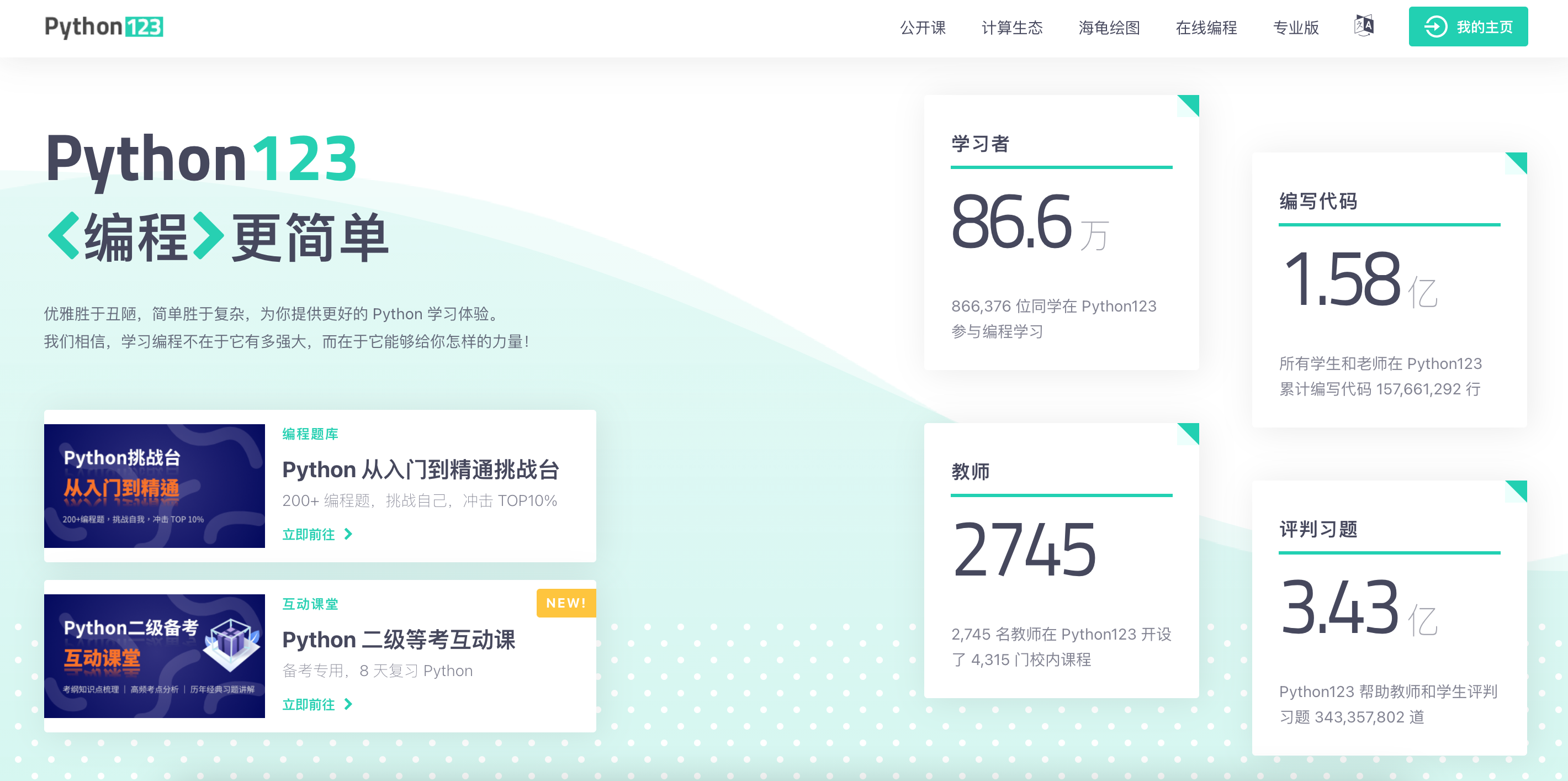Image resolution: width=1568 pixels, height=781 pixels.
Task: Click the 评判习题 card heading
Action: (1318, 529)
